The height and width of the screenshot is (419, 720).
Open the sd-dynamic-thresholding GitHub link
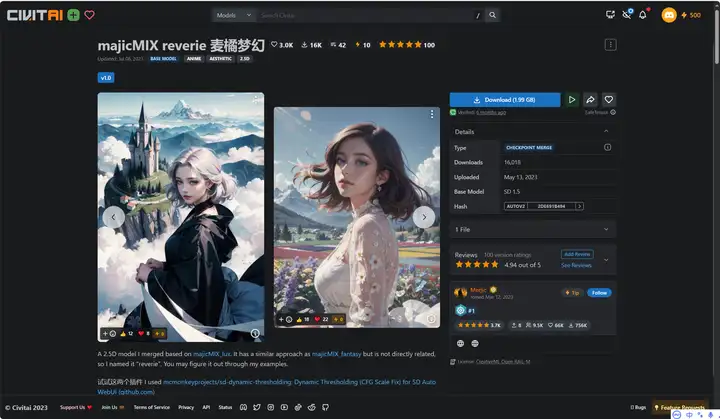(267, 387)
